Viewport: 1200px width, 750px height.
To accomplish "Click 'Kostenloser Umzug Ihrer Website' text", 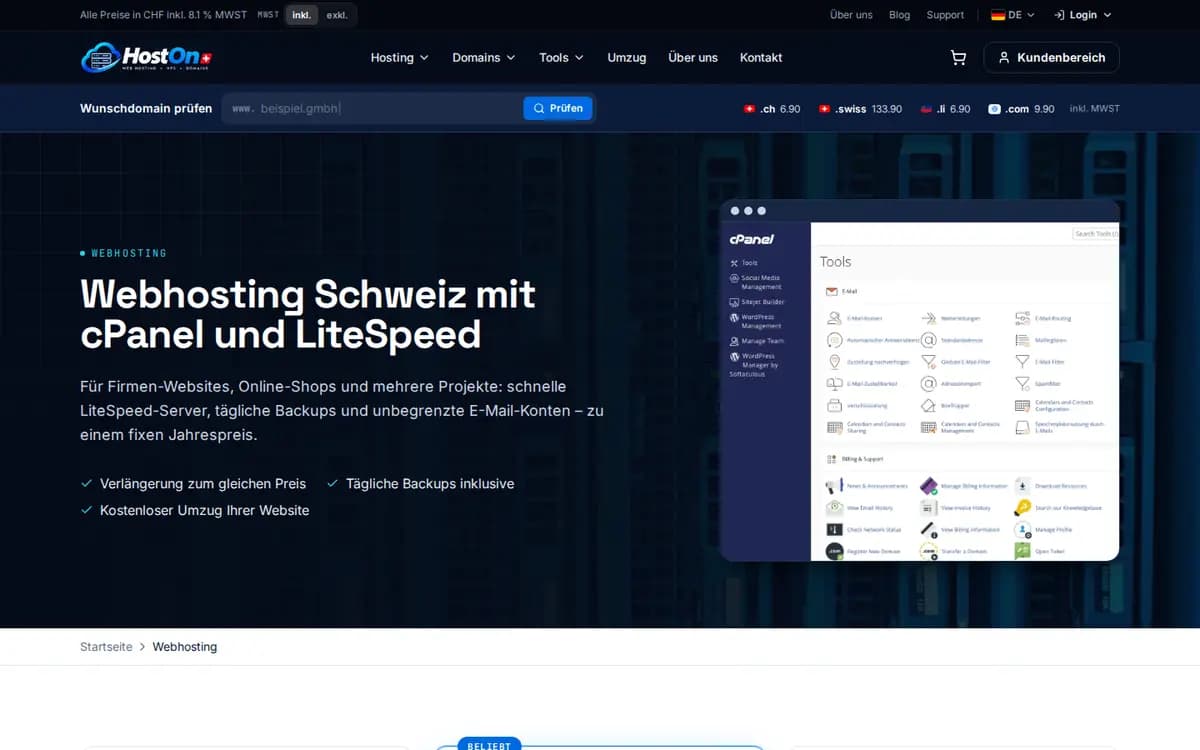I will pos(205,510).
